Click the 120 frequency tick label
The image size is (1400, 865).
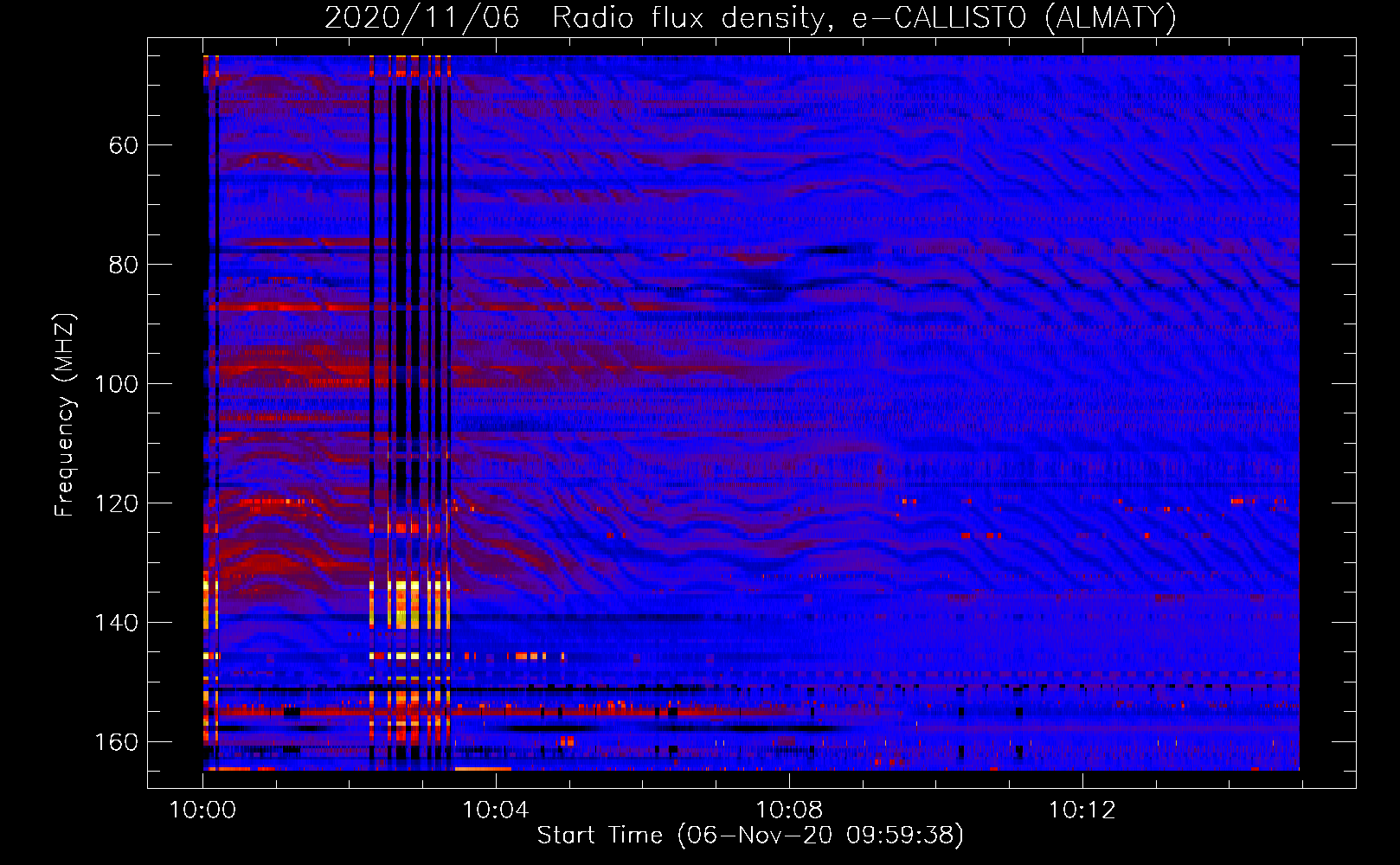point(117,503)
